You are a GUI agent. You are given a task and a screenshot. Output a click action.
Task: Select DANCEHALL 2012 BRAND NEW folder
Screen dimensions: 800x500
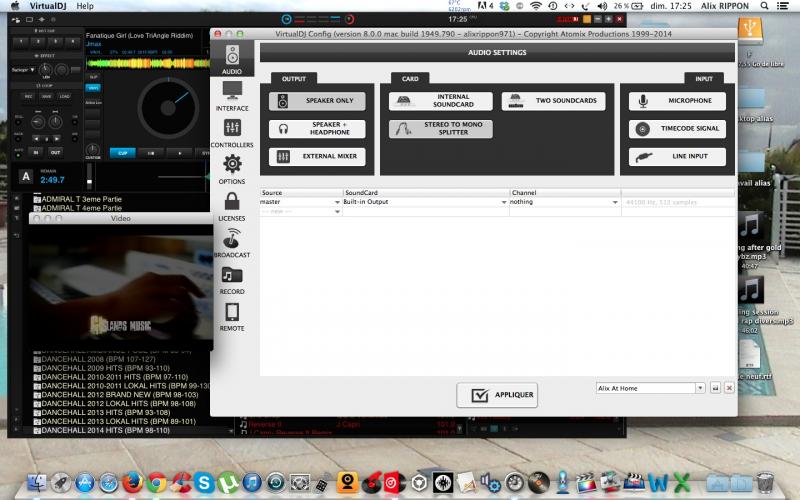click(116, 395)
